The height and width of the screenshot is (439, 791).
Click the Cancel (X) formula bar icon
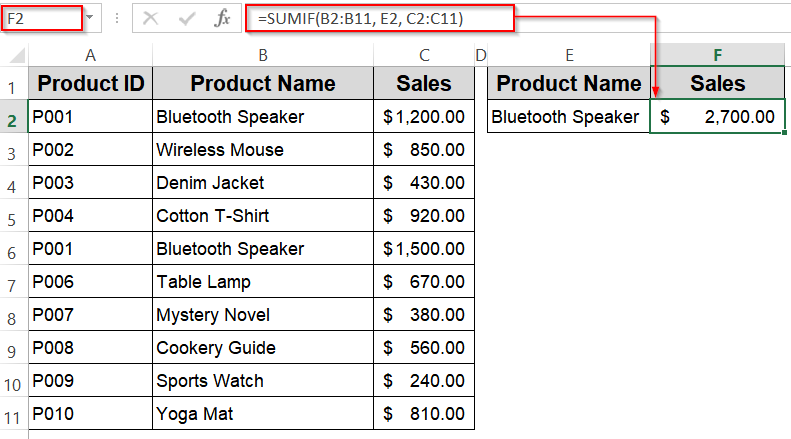coord(150,18)
